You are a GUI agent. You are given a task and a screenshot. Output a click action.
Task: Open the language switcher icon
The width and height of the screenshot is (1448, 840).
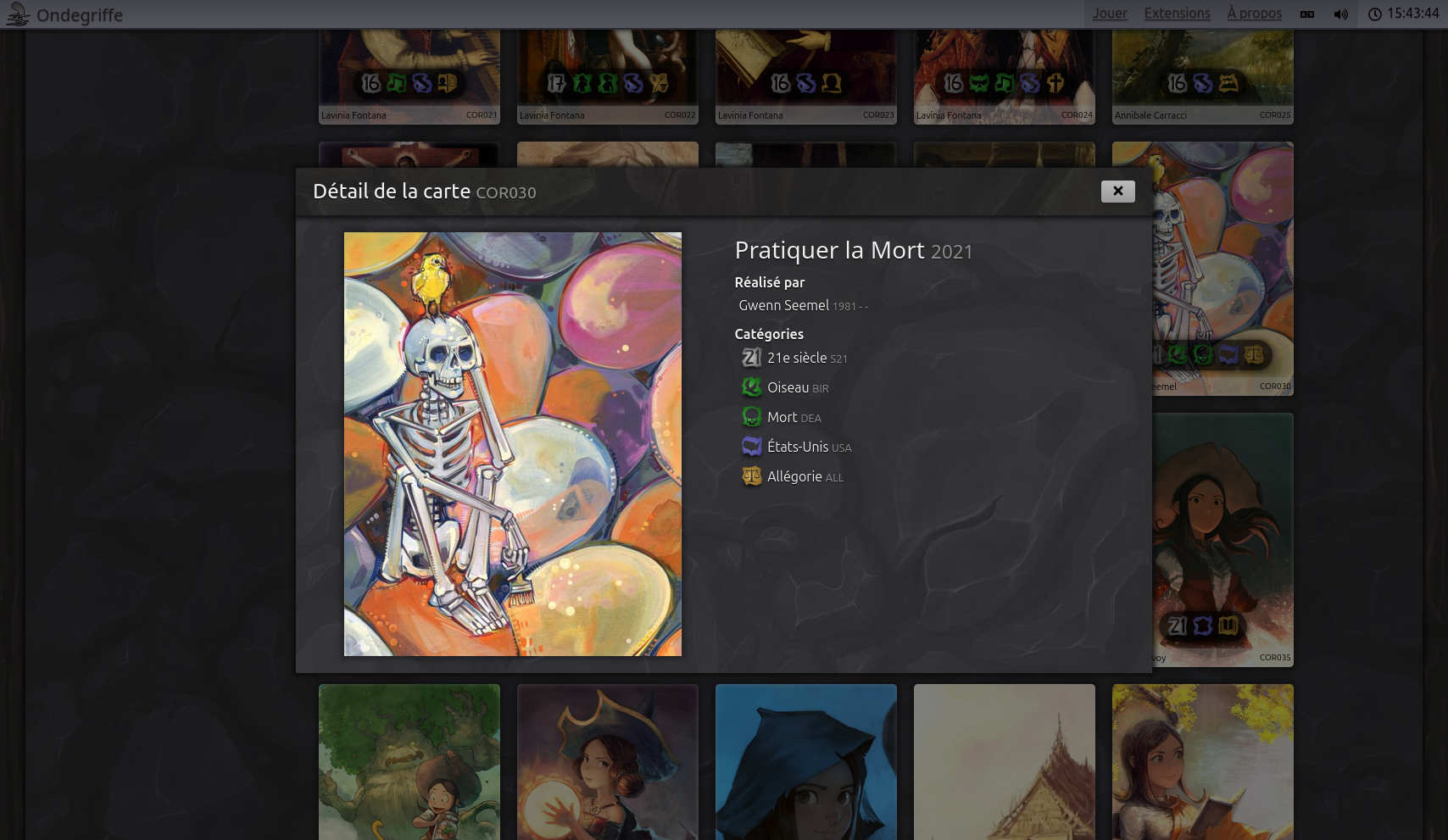[1307, 14]
